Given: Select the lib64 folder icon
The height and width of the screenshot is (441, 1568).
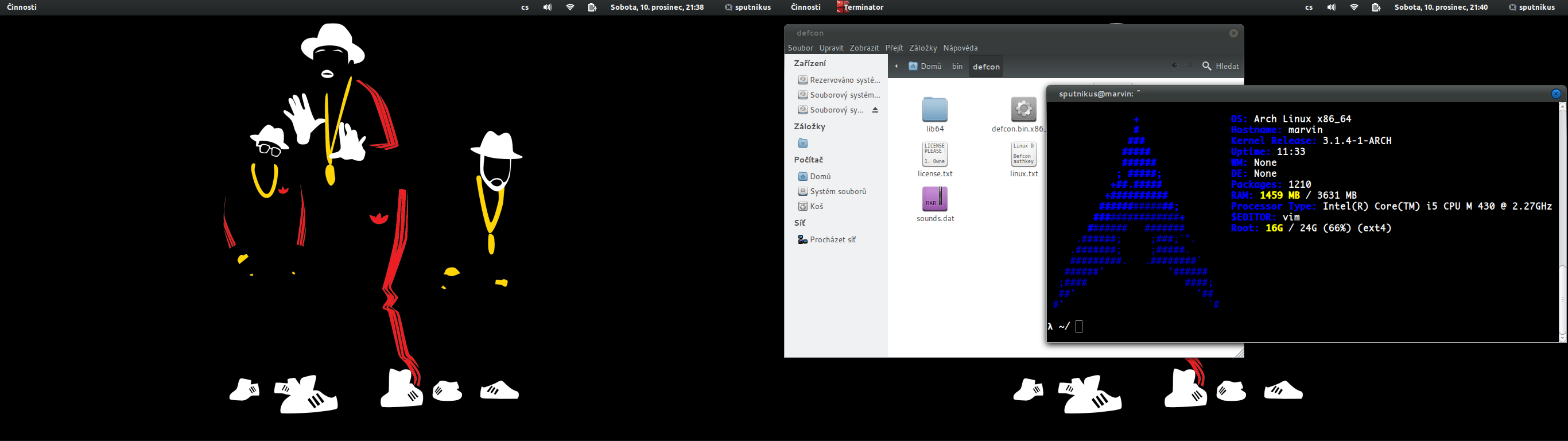Looking at the screenshot, I should [934, 110].
